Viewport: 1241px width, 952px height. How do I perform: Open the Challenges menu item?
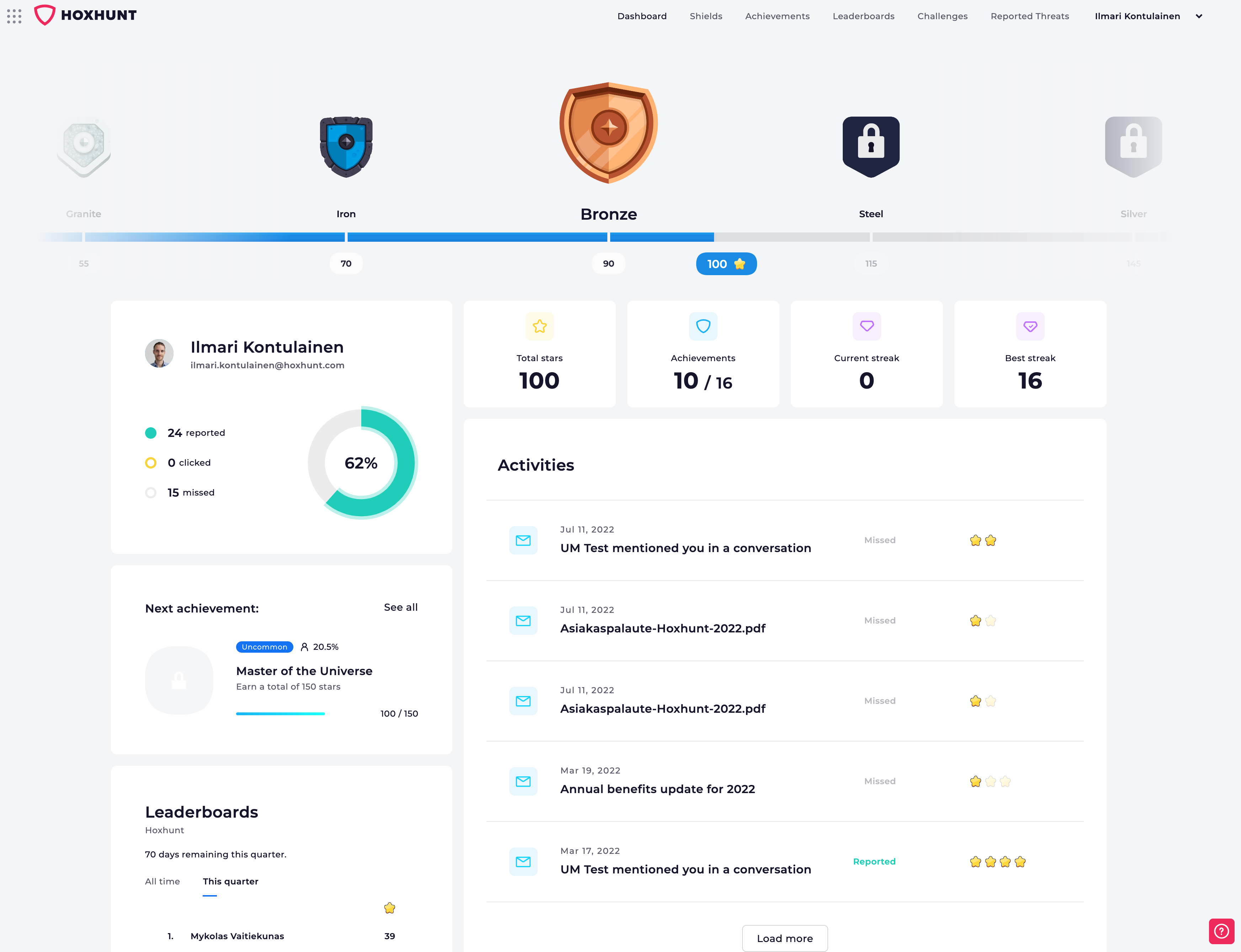942,16
